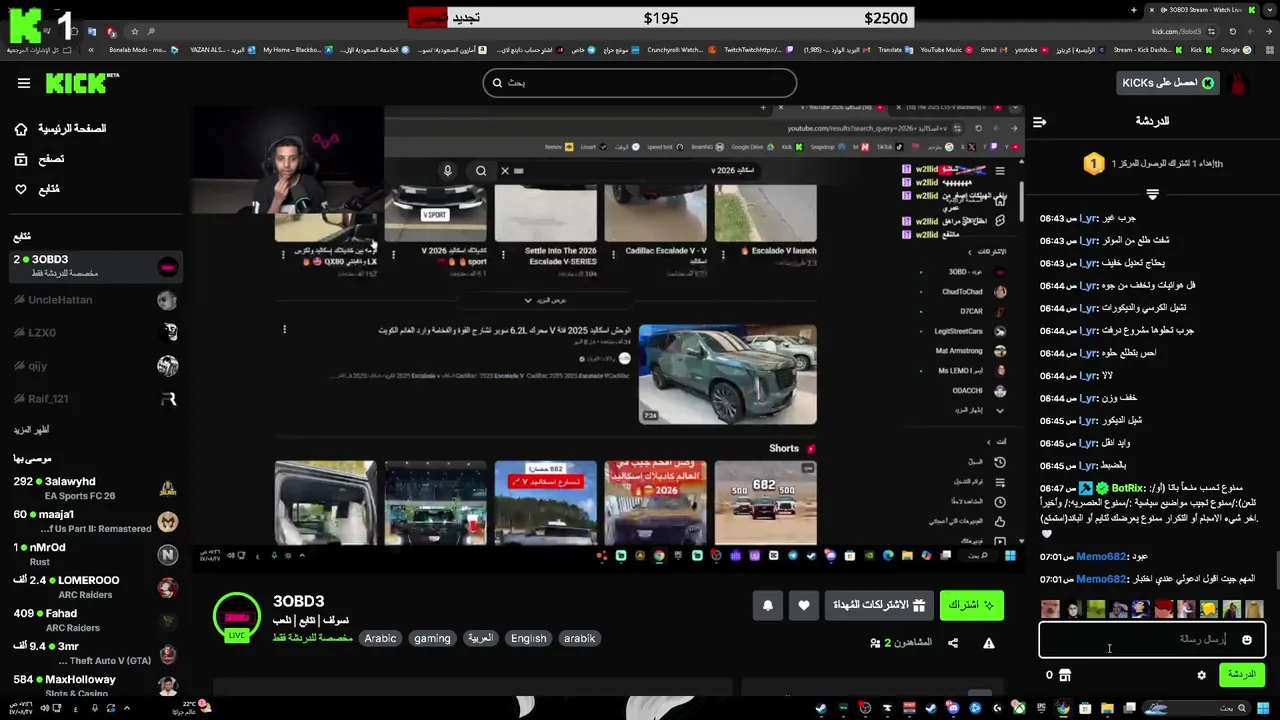Click the viewers count (المشاهدون 2)
This screenshot has width=1280, height=720.
(x=901, y=643)
